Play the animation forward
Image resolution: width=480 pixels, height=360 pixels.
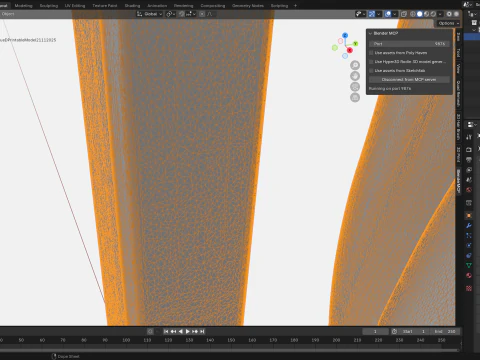click(188, 331)
